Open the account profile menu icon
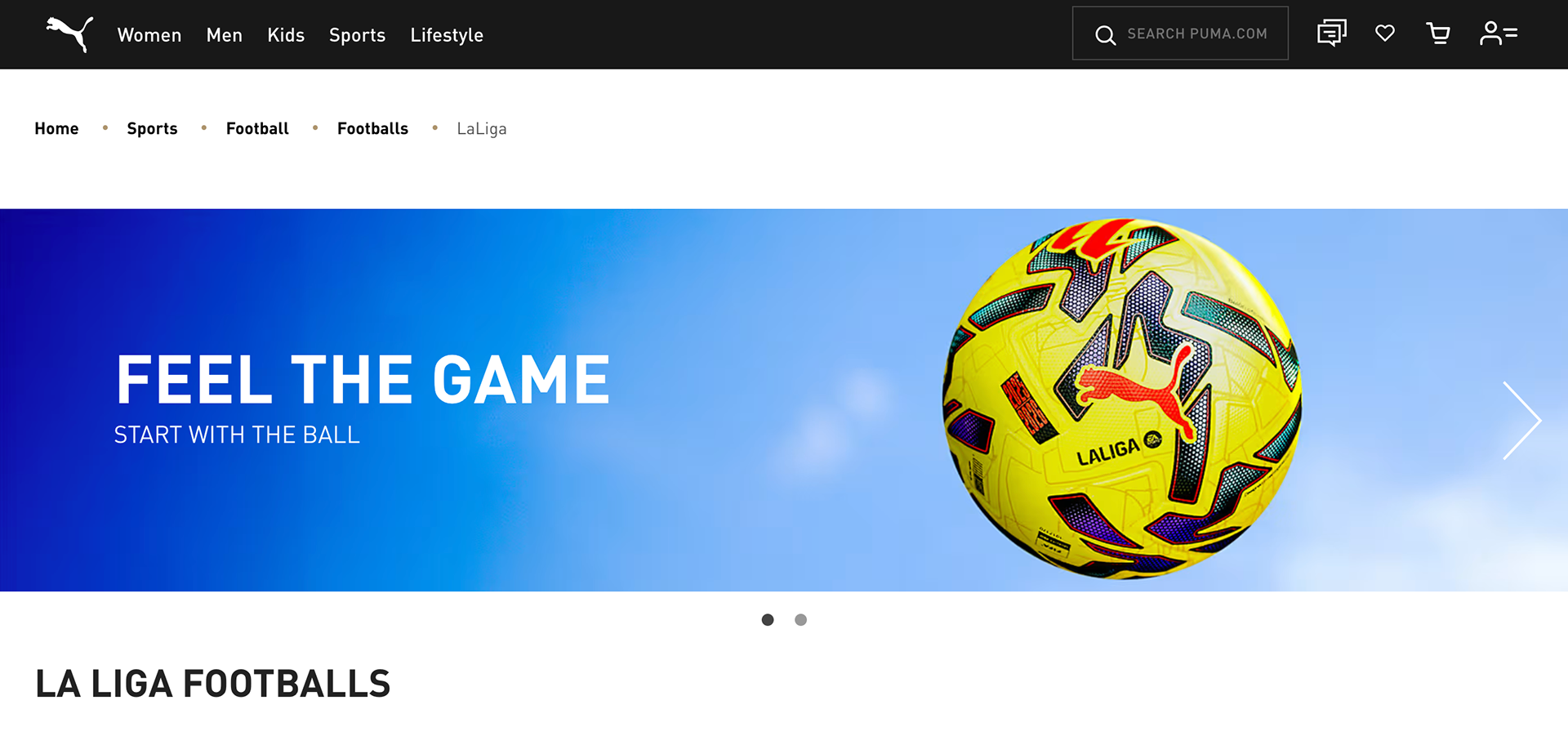 tap(1499, 33)
